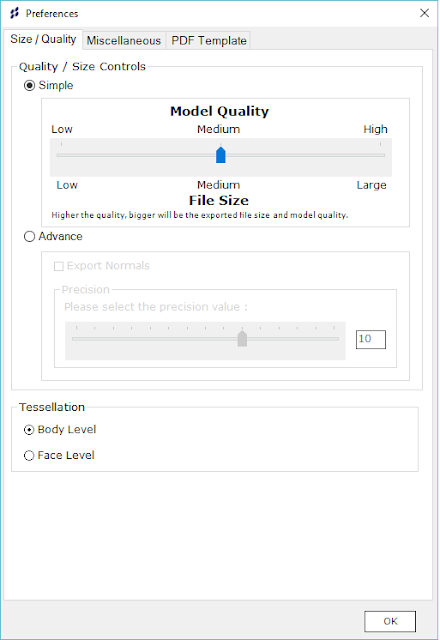Click the Large file size label

coord(371,185)
